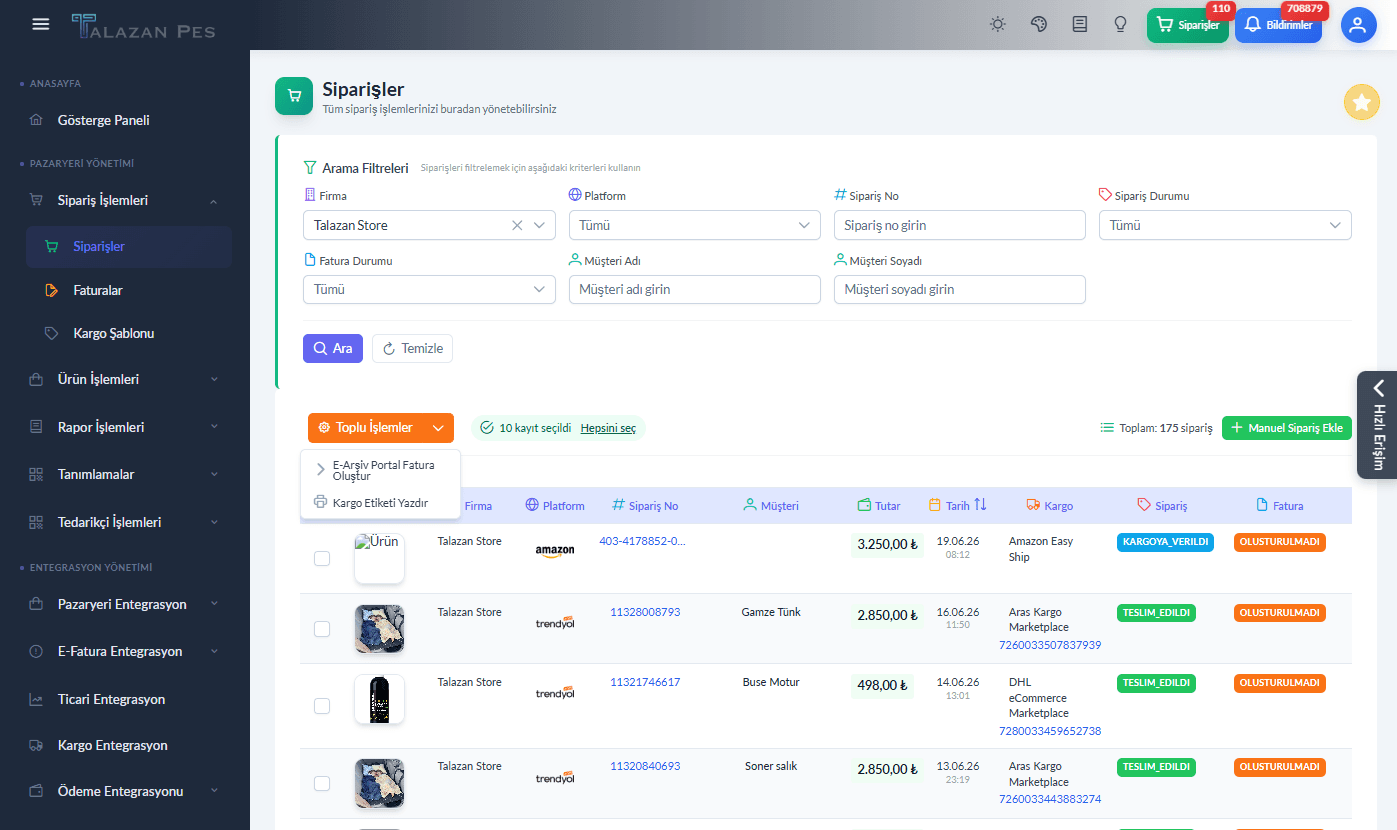Click the Tarih sort arrows icon
This screenshot has width=1397, height=830.
(980, 505)
